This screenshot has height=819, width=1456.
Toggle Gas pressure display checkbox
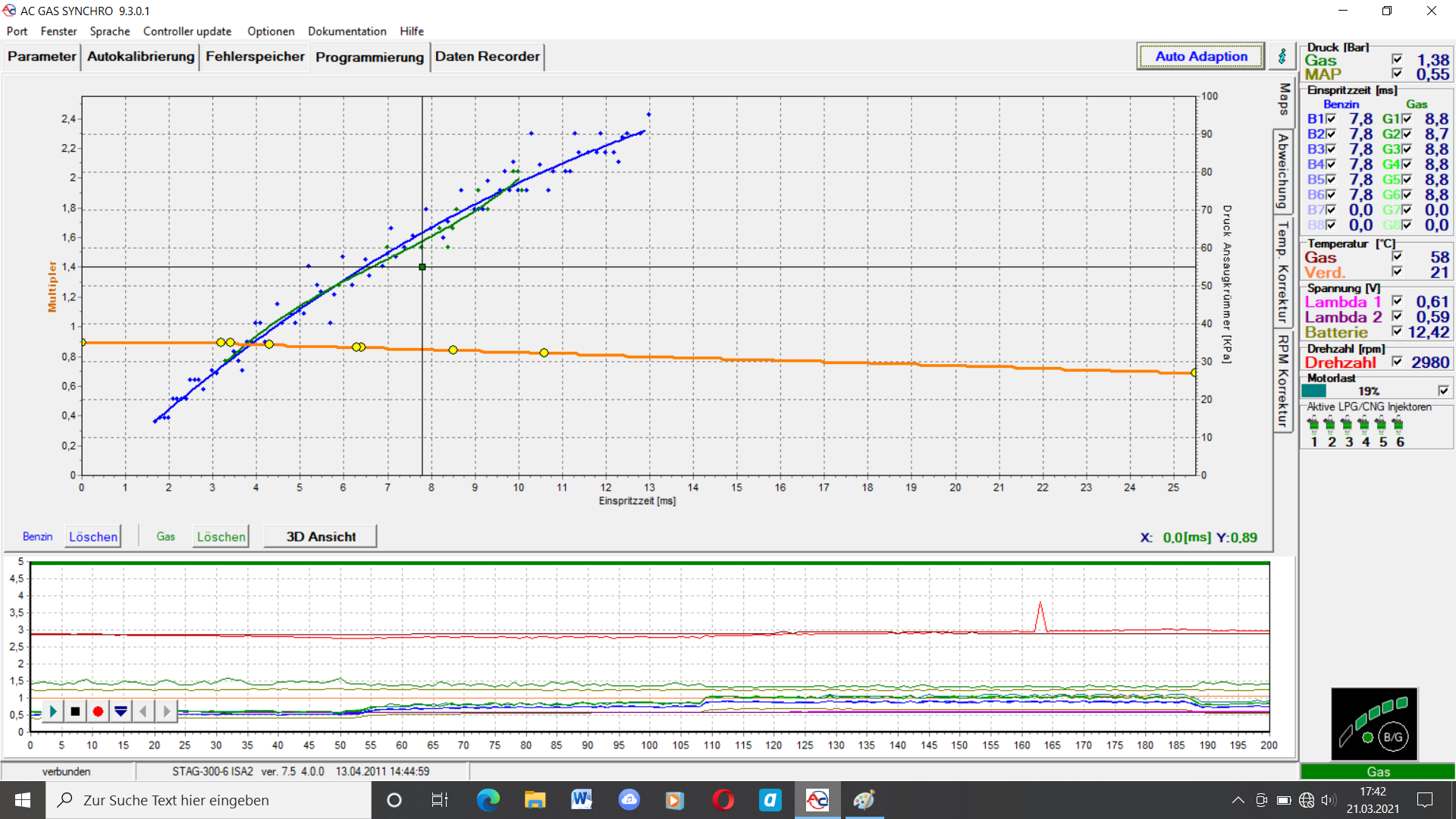click(1397, 59)
